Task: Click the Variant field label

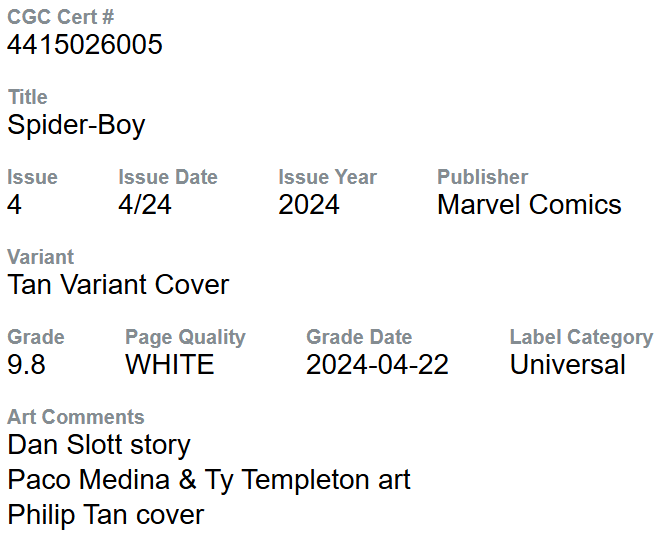Action: click(40, 257)
